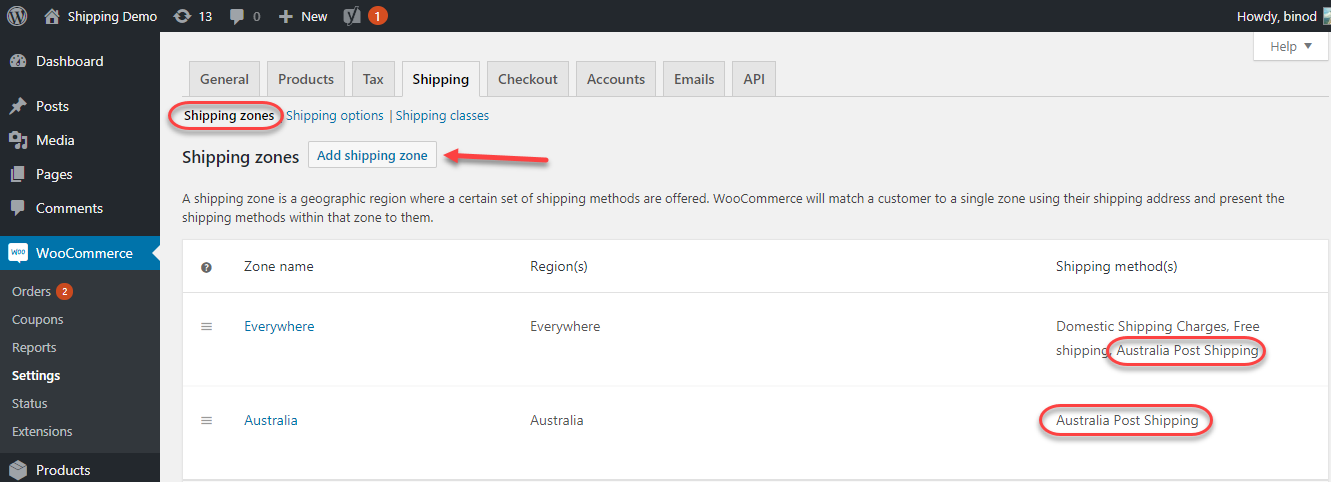1331x482 pixels.
Task: Click the WordPress logo icon
Action: click(x=17, y=16)
